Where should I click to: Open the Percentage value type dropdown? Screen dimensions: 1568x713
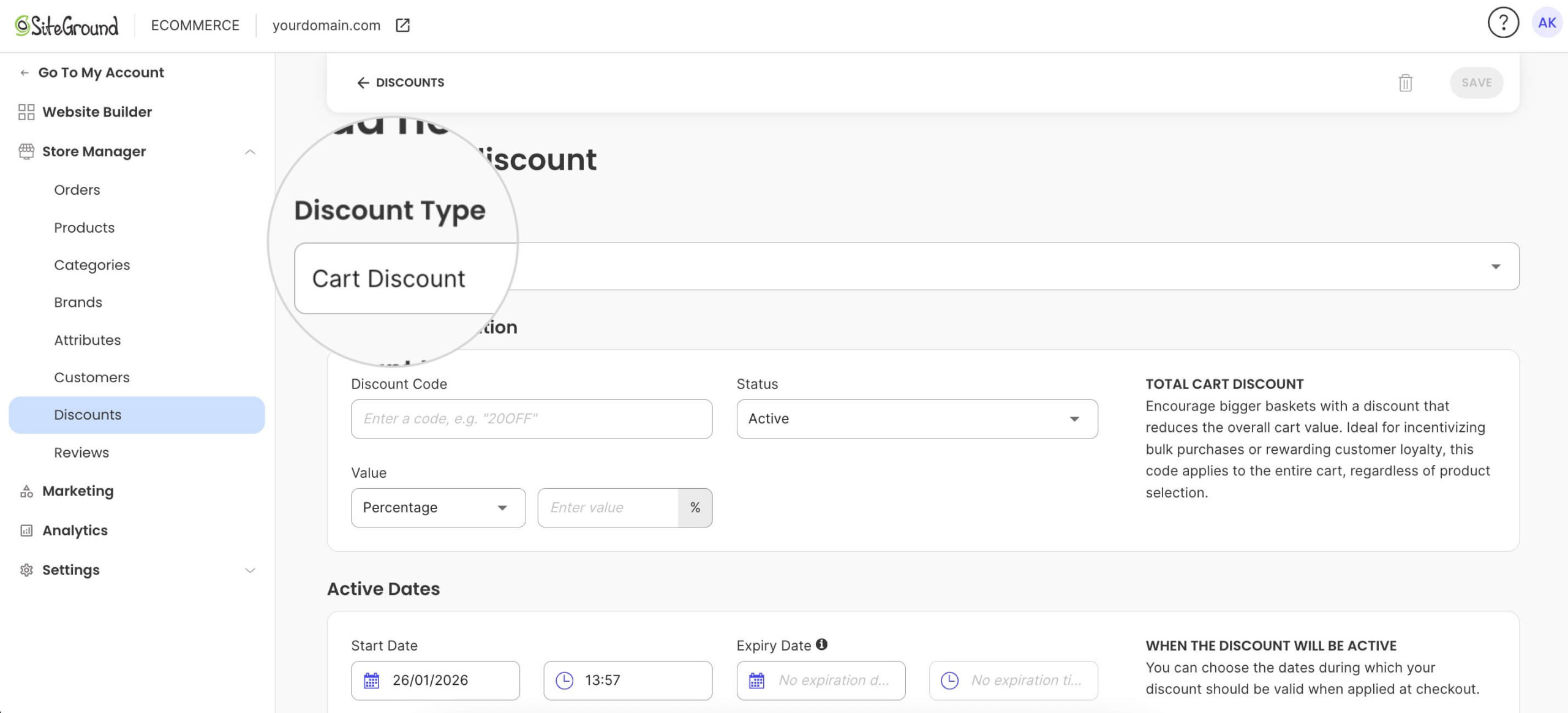(x=438, y=508)
